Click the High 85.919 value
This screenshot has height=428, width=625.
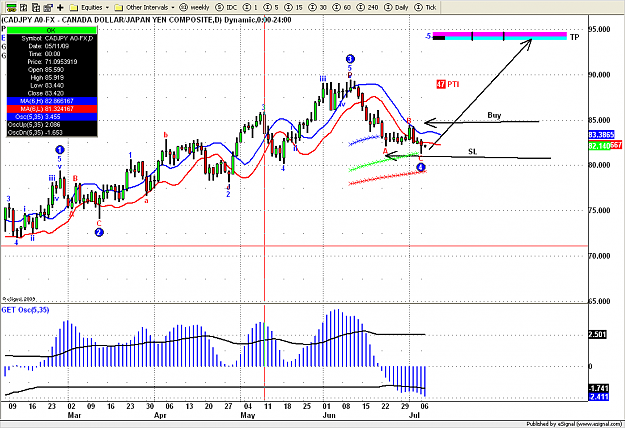point(53,78)
